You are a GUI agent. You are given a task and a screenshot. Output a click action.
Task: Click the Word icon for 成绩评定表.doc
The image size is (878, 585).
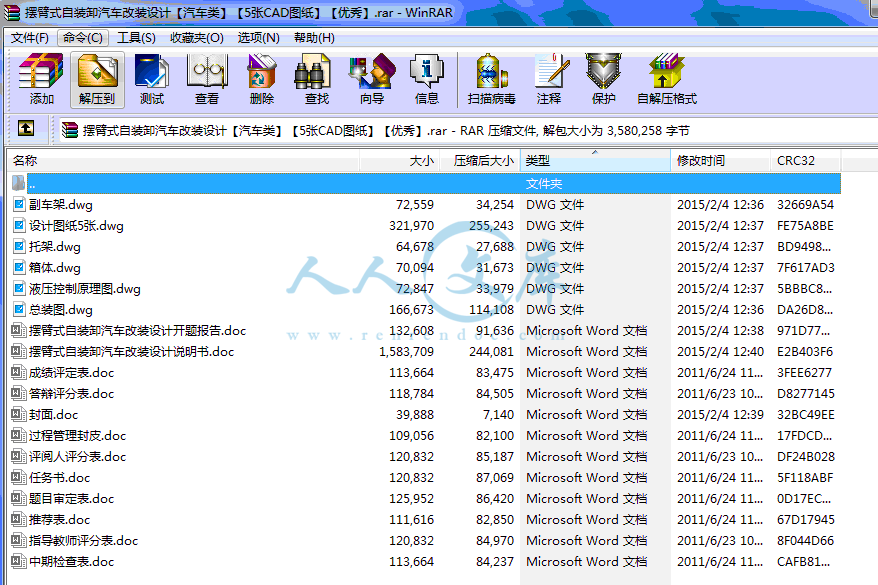18,372
